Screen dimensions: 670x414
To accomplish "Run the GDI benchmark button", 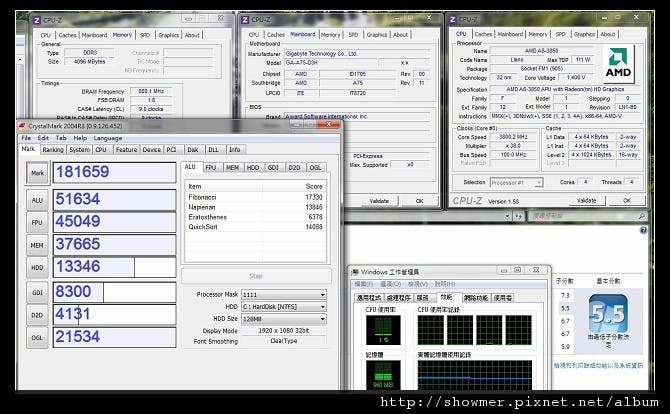I will (x=36, y=293).
